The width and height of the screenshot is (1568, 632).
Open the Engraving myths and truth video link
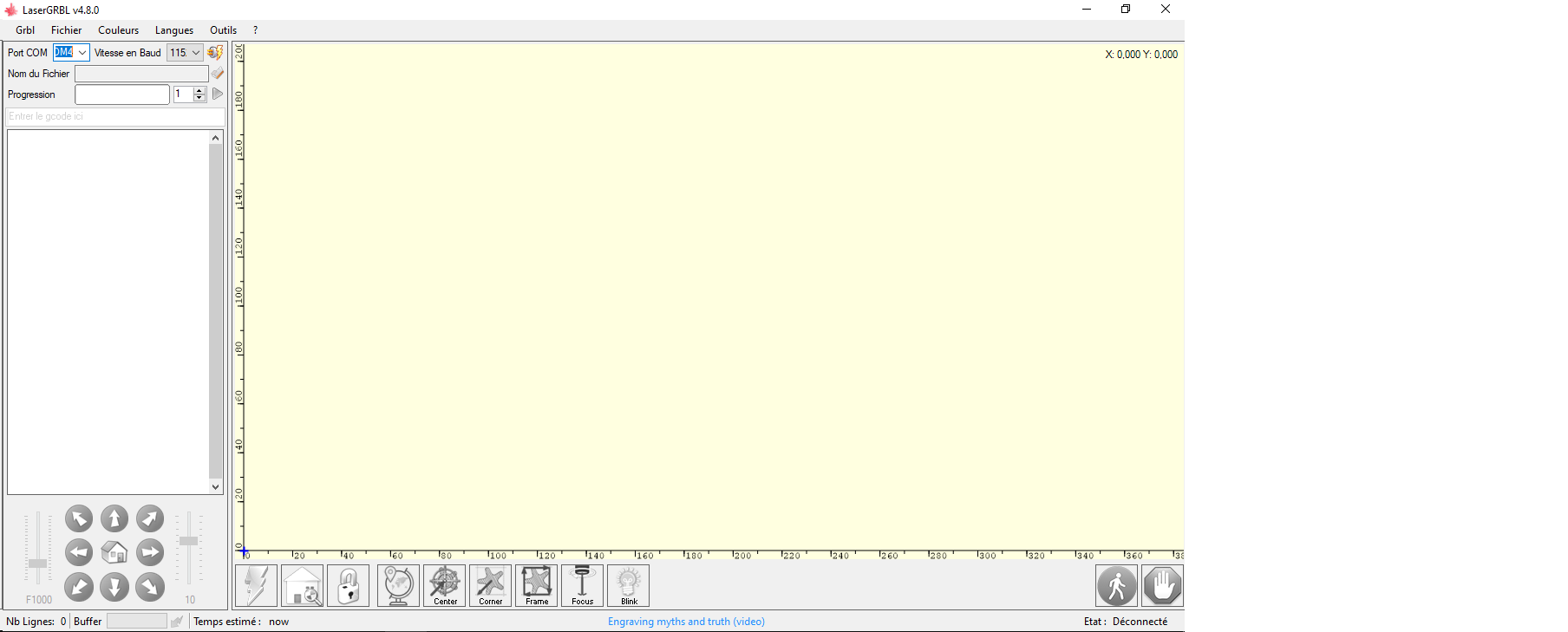coord(686,622)
